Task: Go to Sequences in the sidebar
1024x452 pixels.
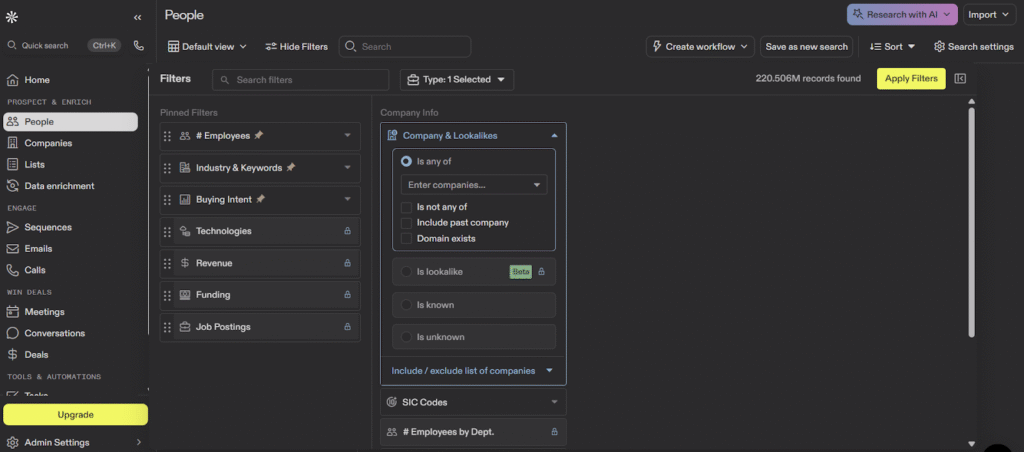Action: (48, 227)
